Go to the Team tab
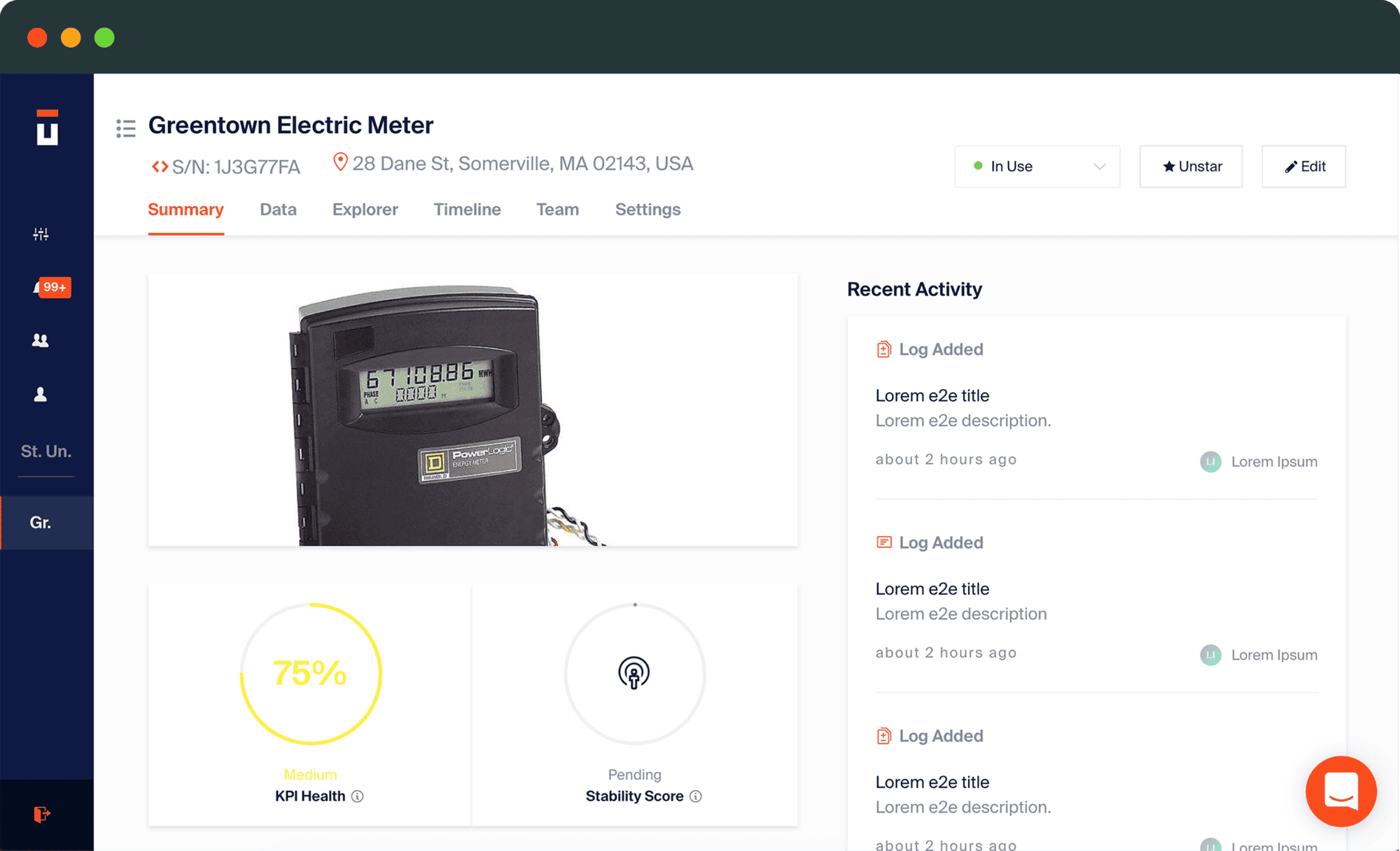This screenshot has width=1400, height=851. (557, 209)
